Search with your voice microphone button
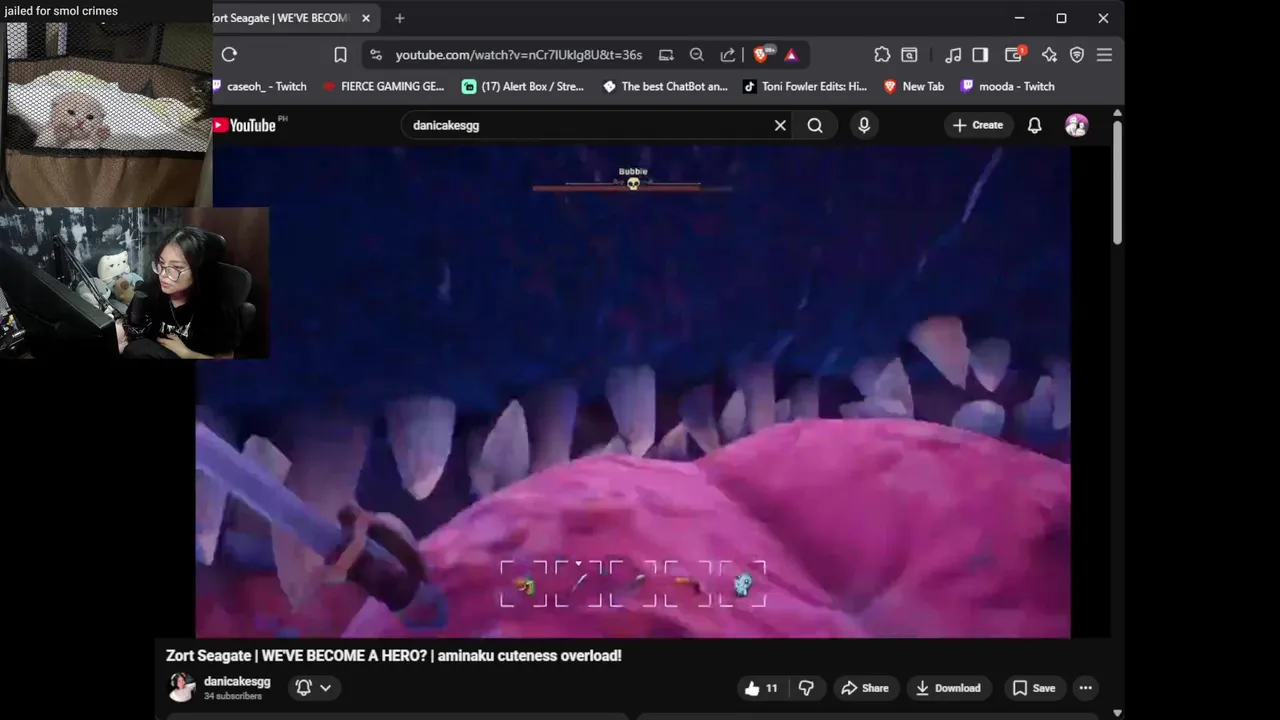Image resolution: width=1280 pixels, height=720 pixels. [864, 125]
